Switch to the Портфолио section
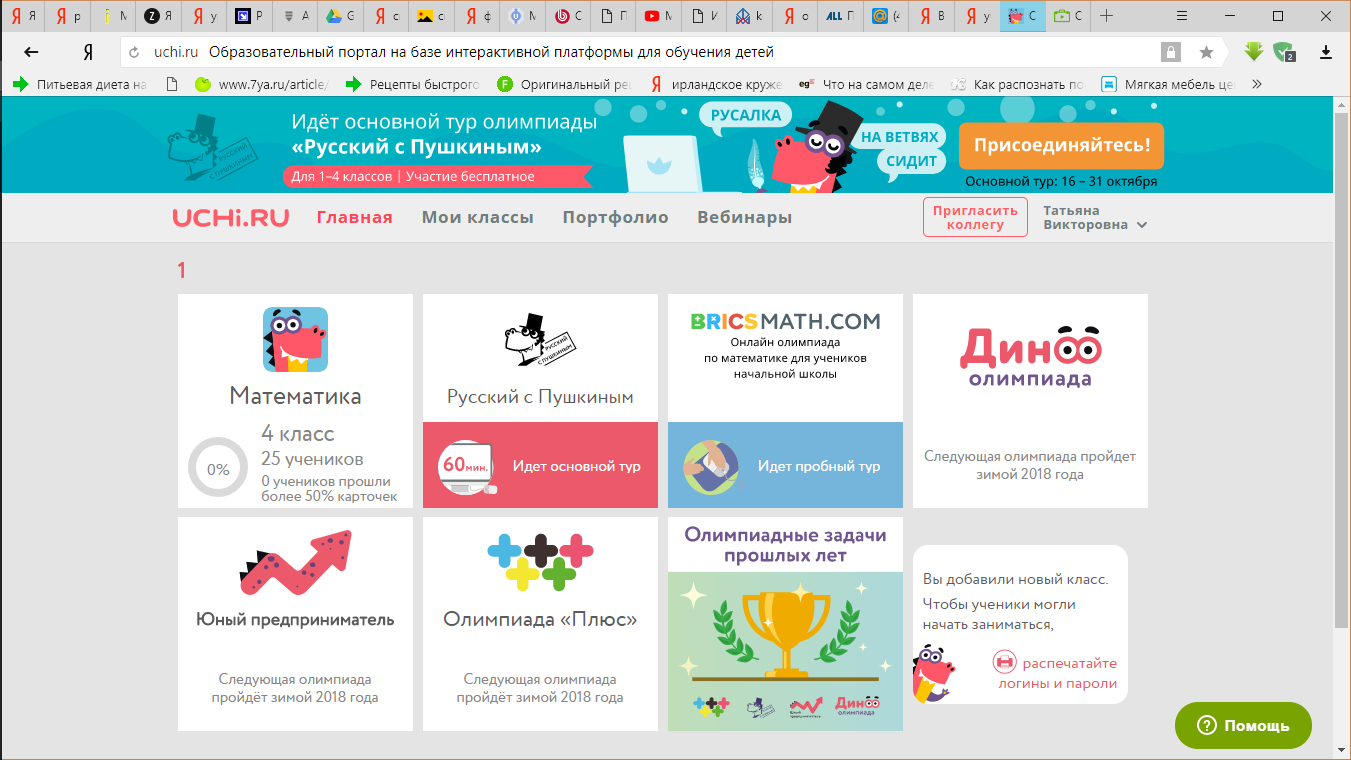This screenshot has height=760, width=1351. pos(615,217)
